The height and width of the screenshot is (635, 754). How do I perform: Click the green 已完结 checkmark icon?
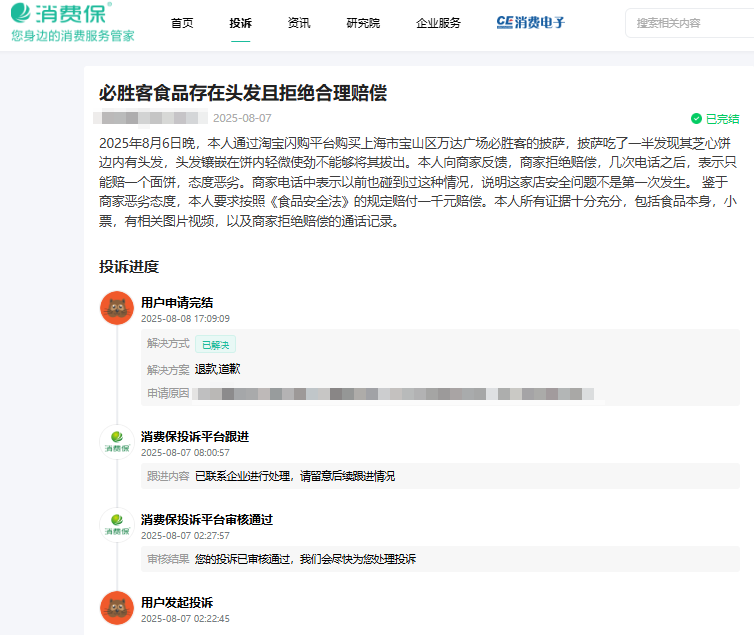coord(696,118)
